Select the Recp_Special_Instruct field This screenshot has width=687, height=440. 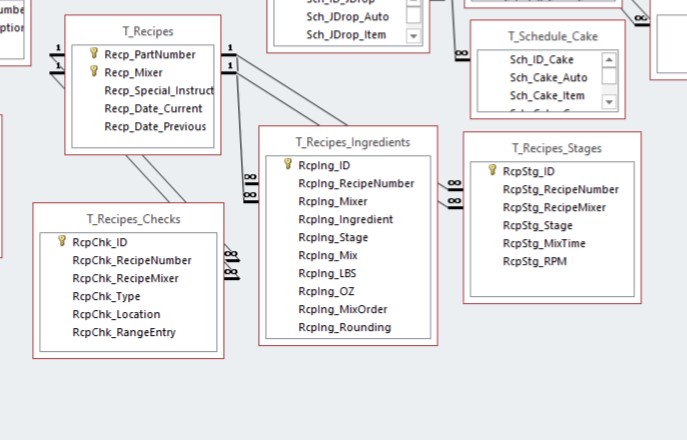[x=159, y=91]
